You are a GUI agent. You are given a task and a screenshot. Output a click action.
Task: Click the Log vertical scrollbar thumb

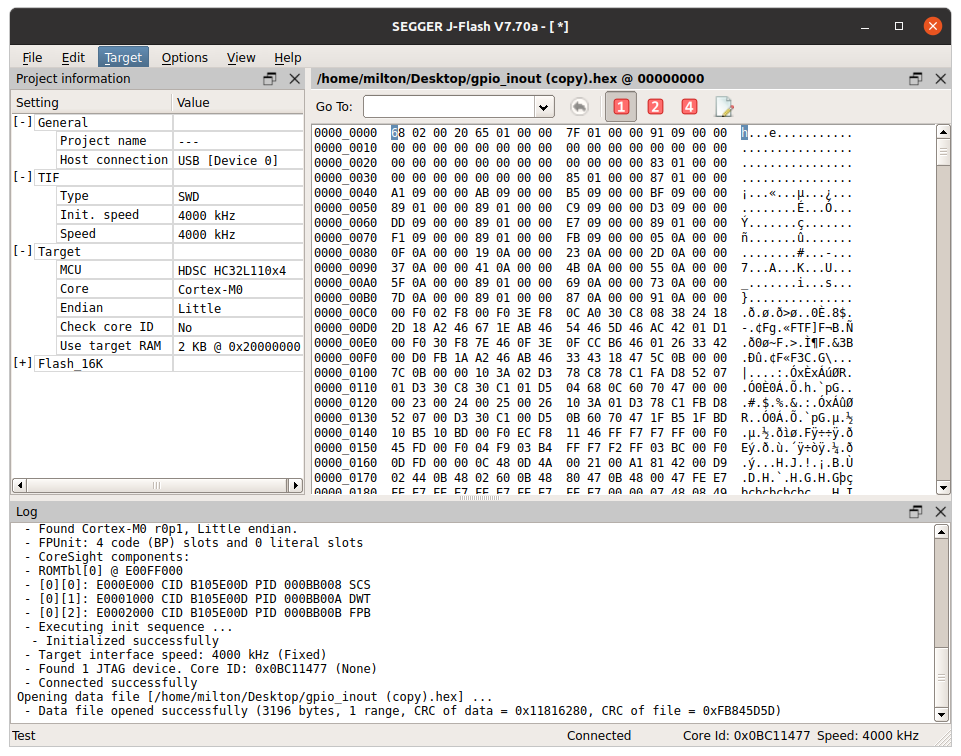pyautogui.click(x=941, y=676)
